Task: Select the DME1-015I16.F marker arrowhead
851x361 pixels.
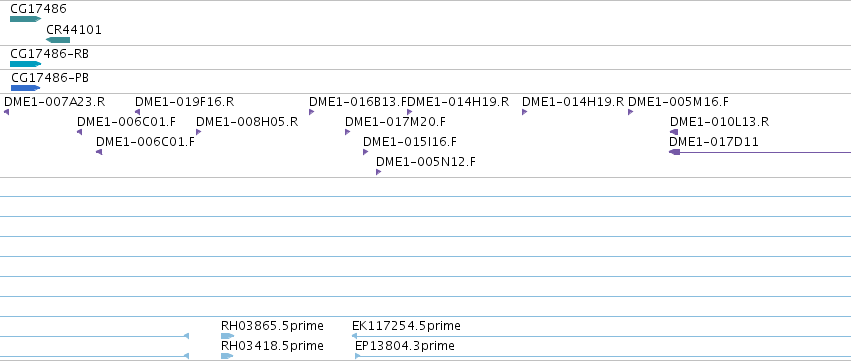Action: (x=366, y=152)
